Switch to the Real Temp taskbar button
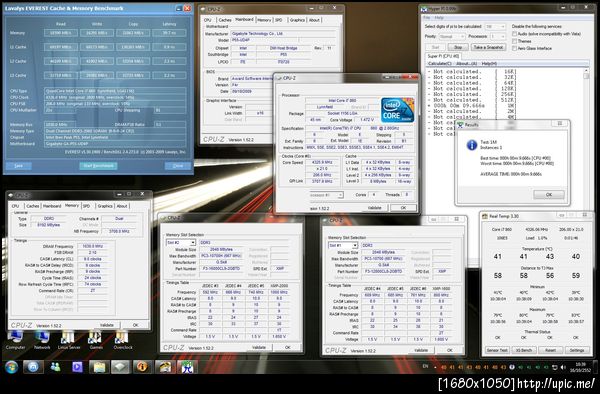 click(x=165, y=367)
